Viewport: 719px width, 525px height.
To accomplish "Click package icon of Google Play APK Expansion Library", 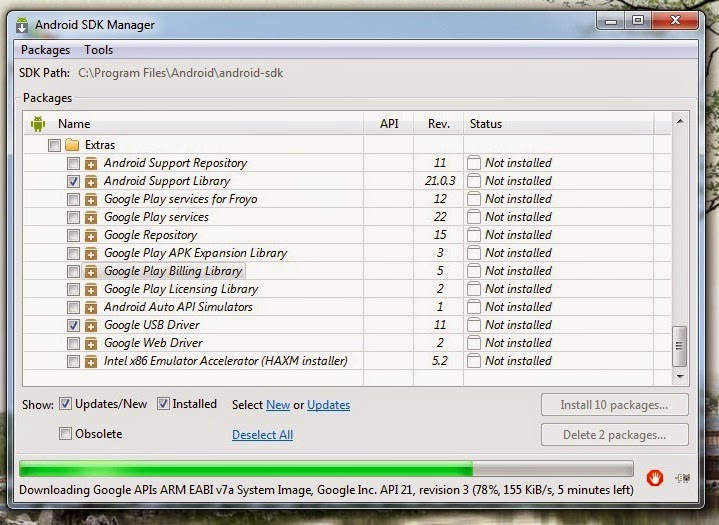I will 91,253.
